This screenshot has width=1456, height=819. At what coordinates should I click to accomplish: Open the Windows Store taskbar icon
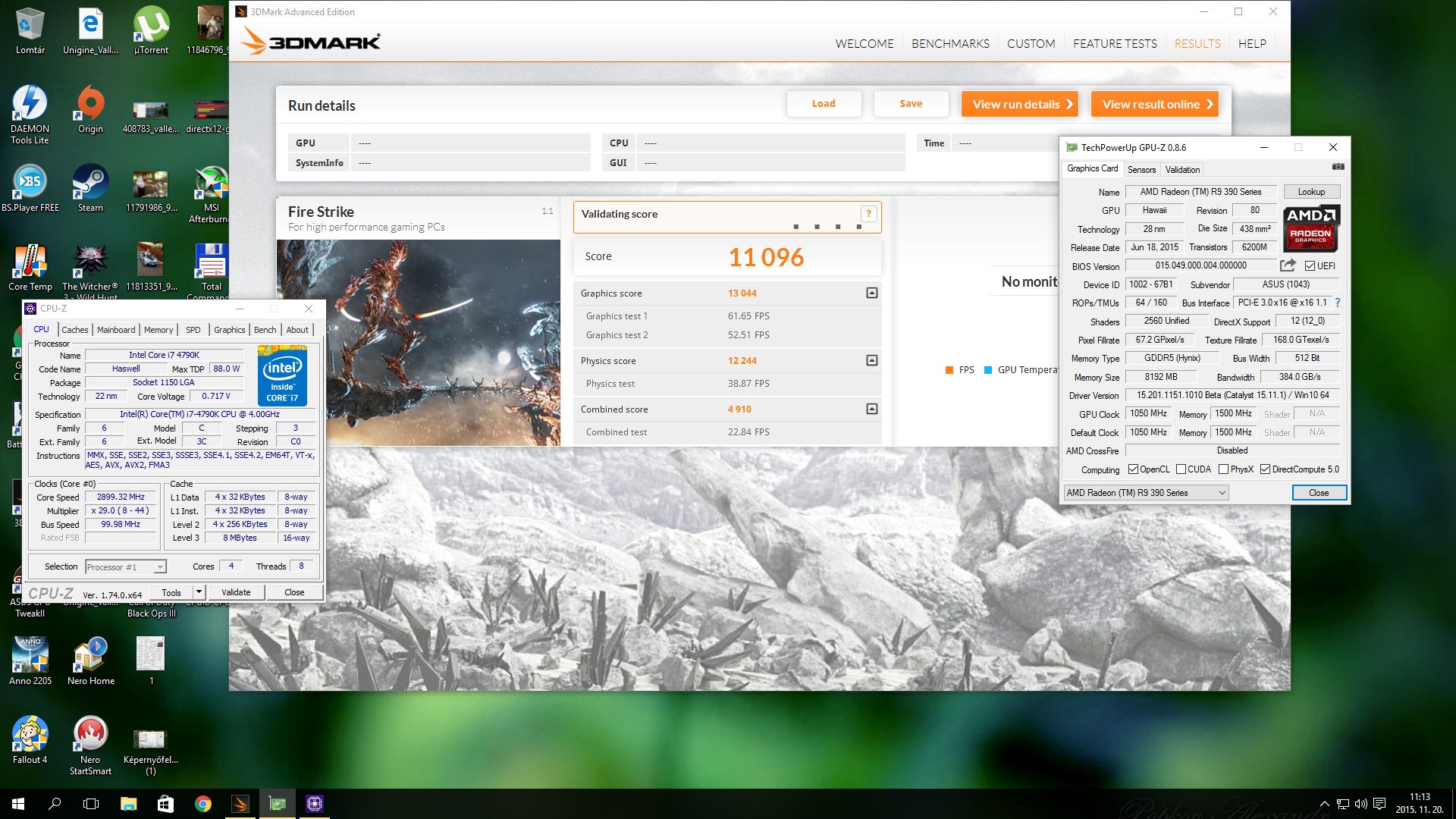(x=165, y=804)
